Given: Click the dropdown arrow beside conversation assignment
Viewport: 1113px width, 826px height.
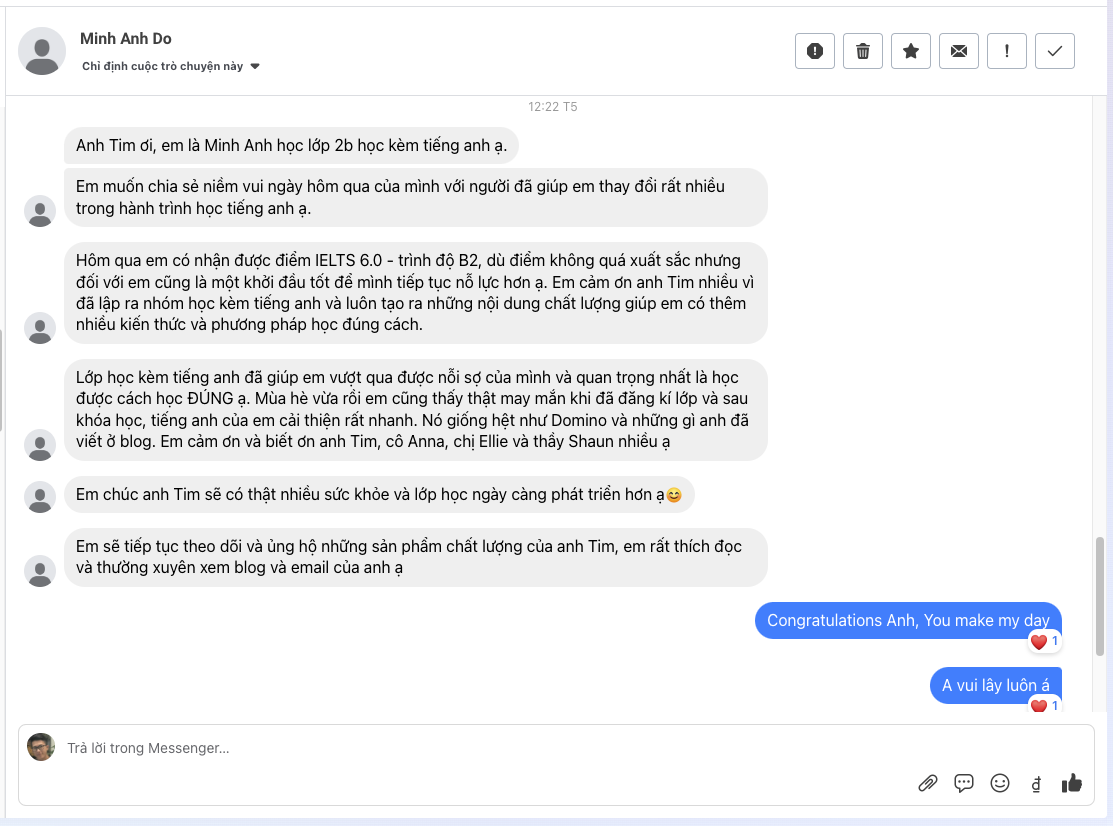Looking at the screenshot, I should [x=255, y=67].
